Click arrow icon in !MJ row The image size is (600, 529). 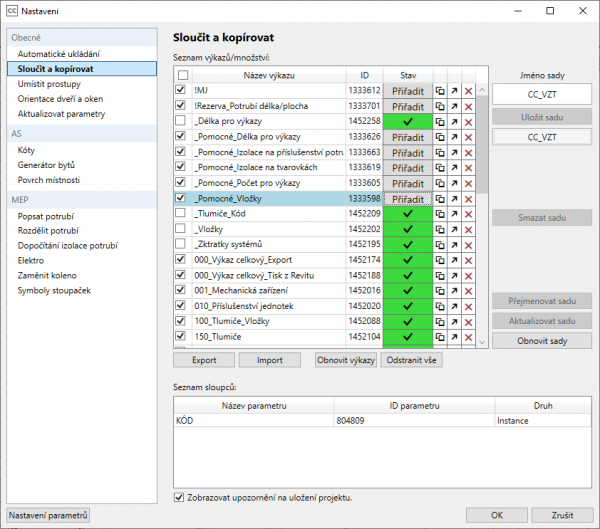[454, 91]
